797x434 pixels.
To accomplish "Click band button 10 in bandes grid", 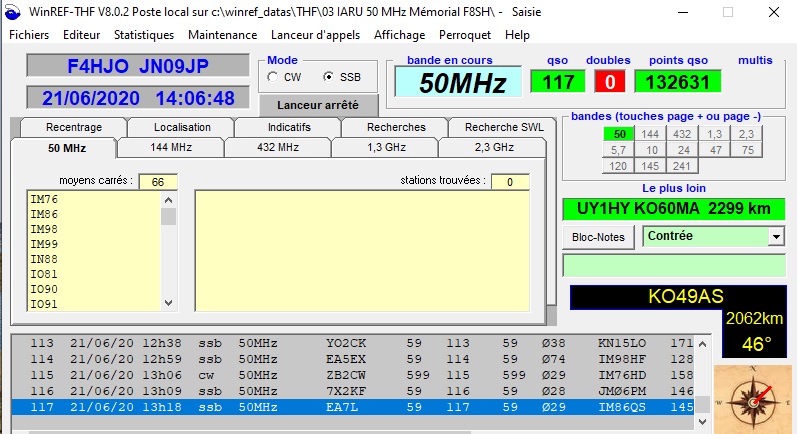I will (651, 150).
